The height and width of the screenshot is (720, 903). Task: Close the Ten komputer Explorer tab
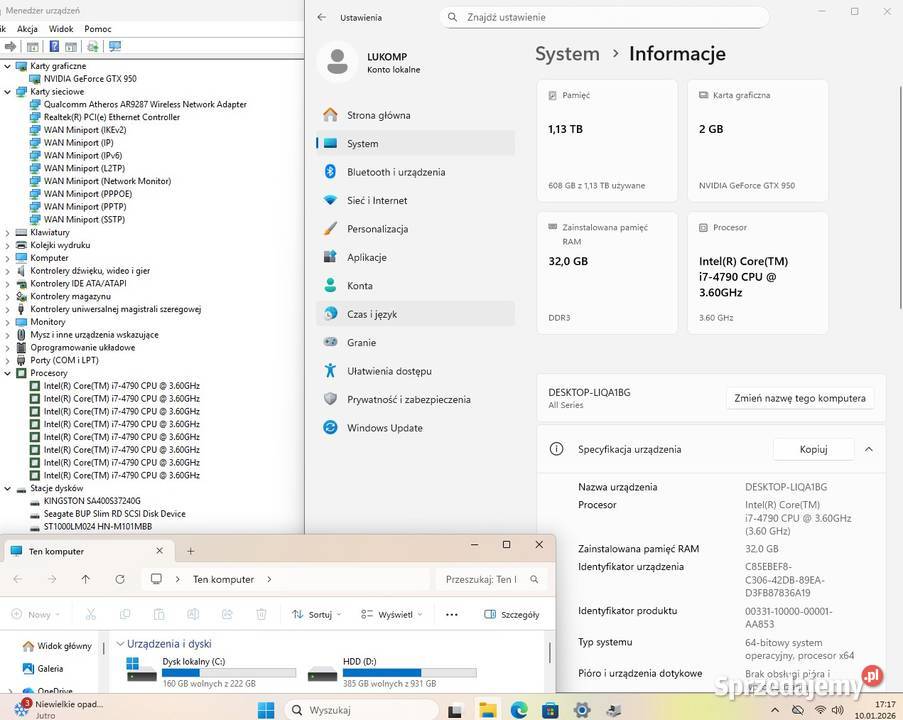pos(160,551)
